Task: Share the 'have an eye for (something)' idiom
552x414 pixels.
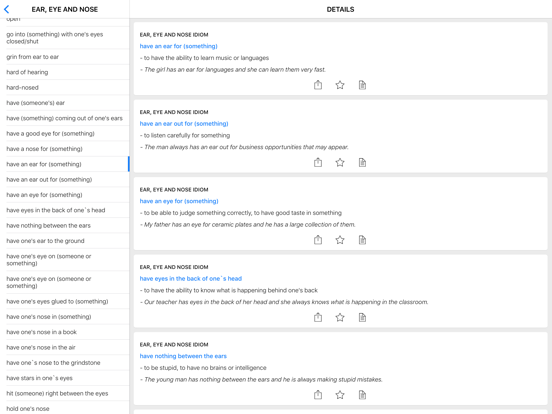Action: pos(318,240)
